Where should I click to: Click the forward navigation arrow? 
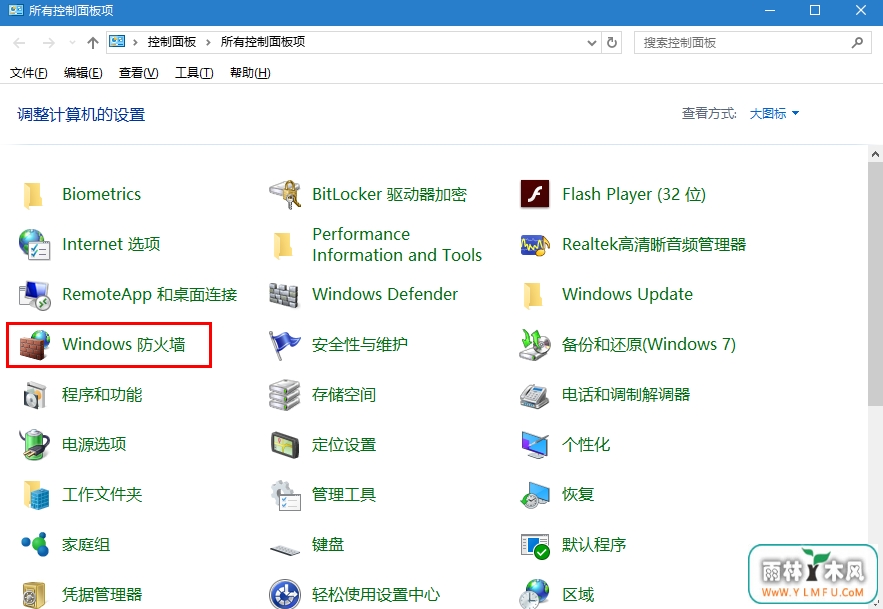(49, 43)
